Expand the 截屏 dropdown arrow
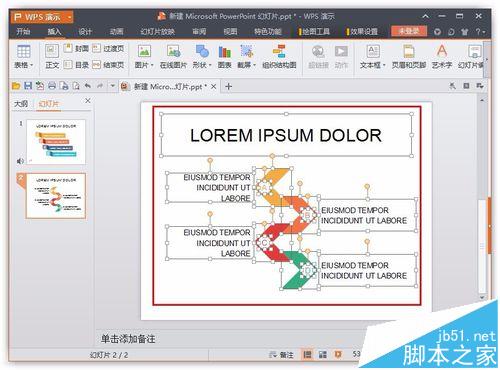 point(254,65)
